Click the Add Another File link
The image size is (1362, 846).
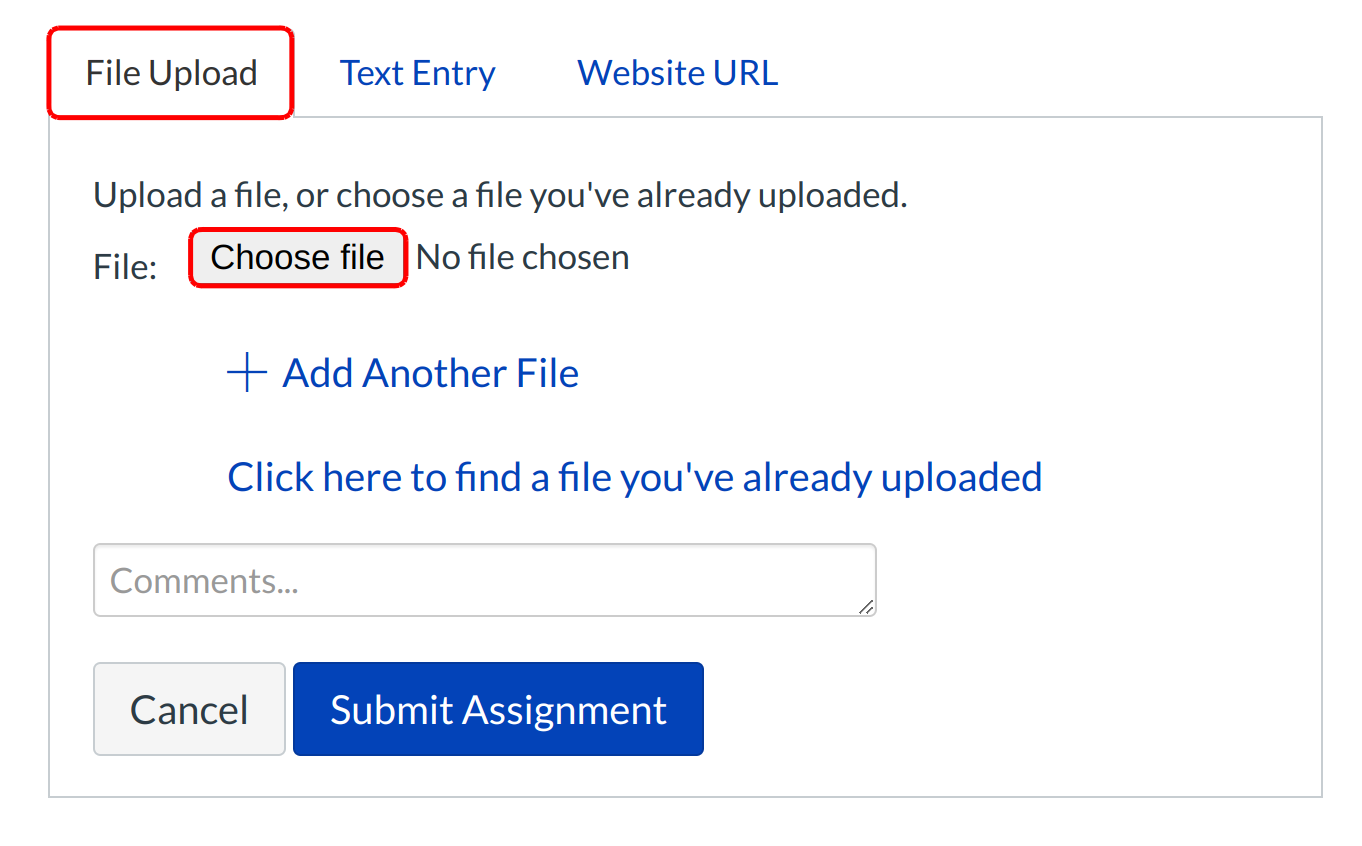(x=430, y=374)
